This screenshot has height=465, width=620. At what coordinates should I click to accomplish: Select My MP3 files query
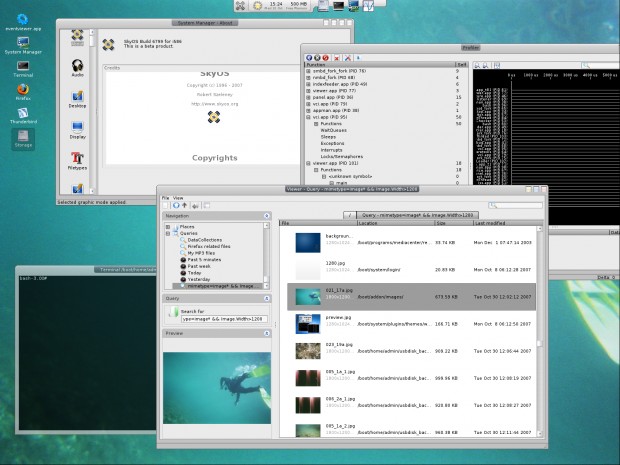201,253
